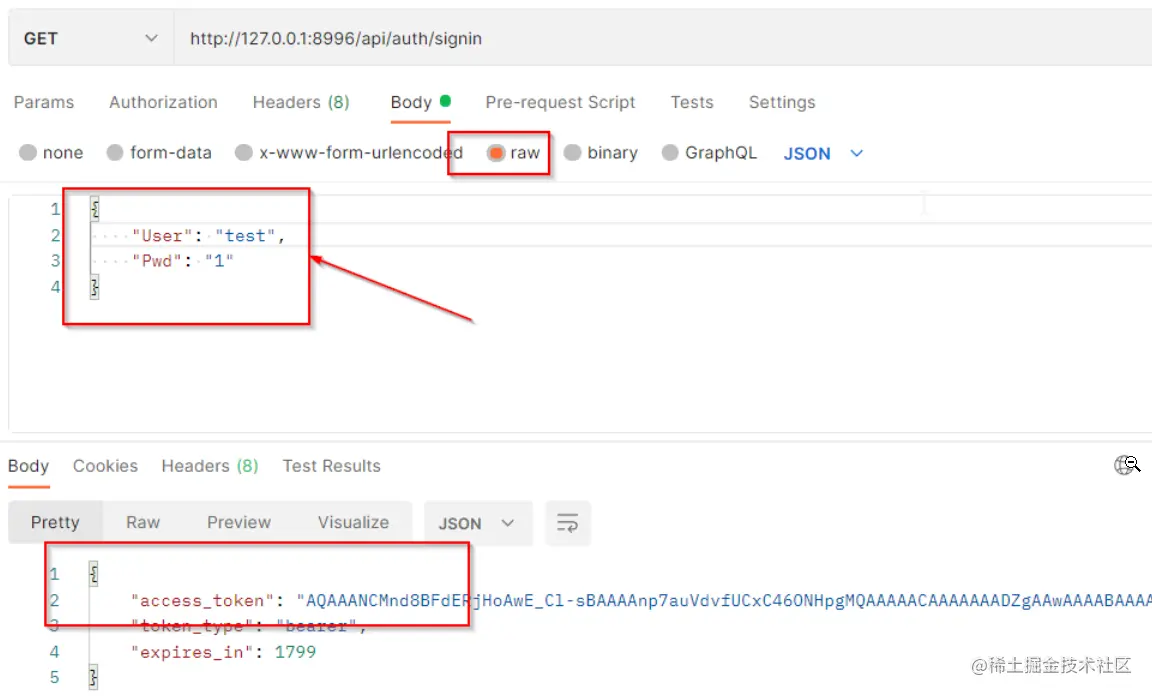Image resolution: width=1152 pixels, height=696 pixels.
Task: Edit the request URL field
Action: coord(663,38)
